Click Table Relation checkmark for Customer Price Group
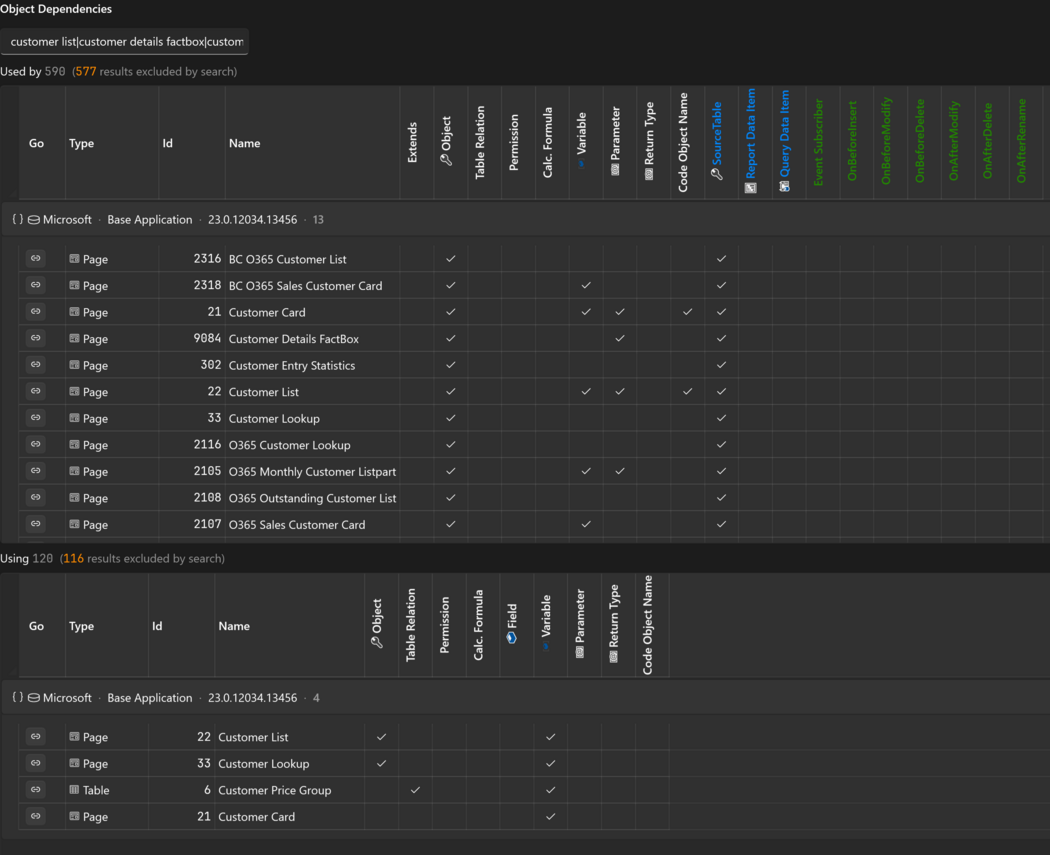The height and width of the screenshot is (855, 1050). 415,790
